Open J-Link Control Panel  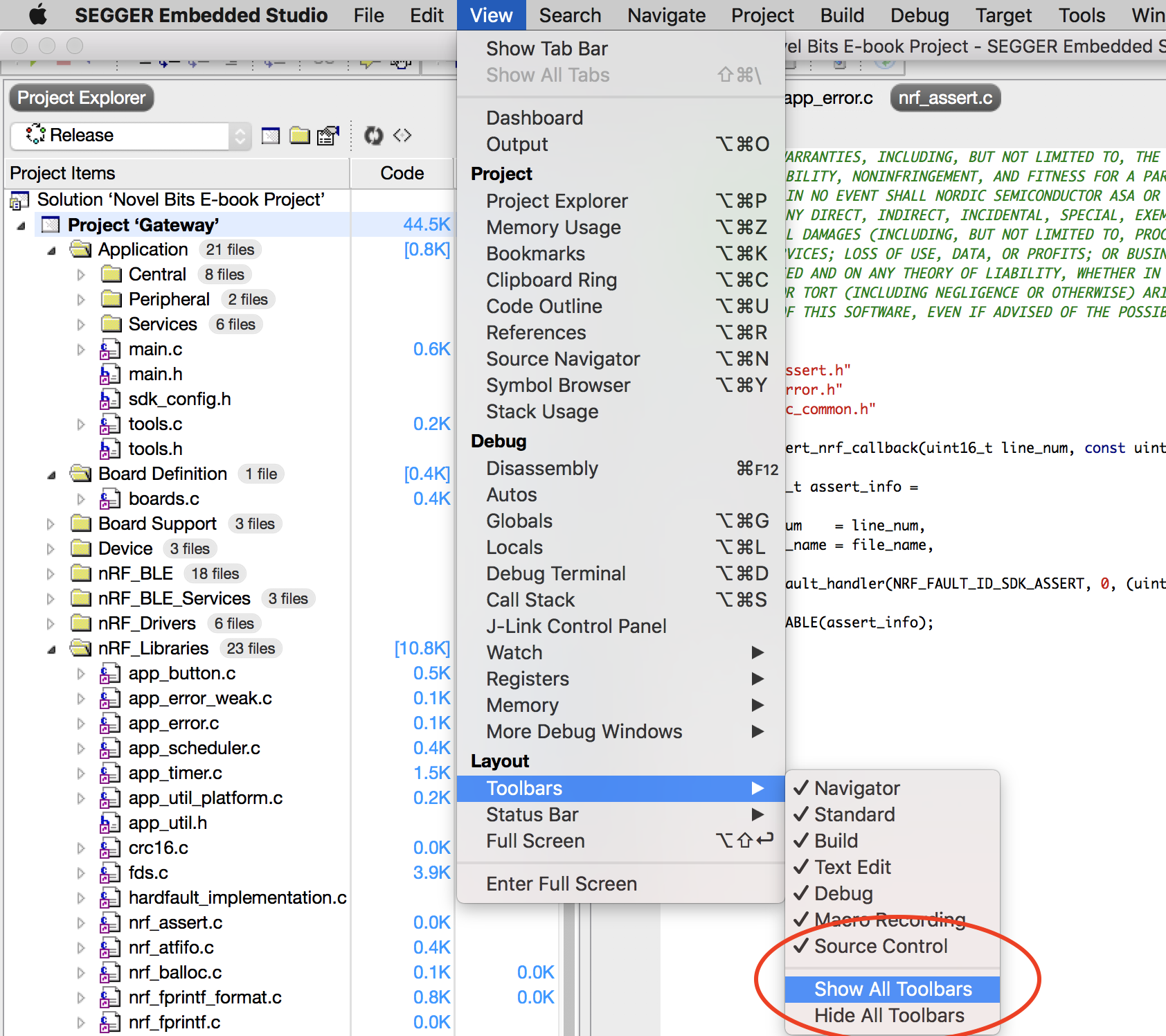[620, 626]
